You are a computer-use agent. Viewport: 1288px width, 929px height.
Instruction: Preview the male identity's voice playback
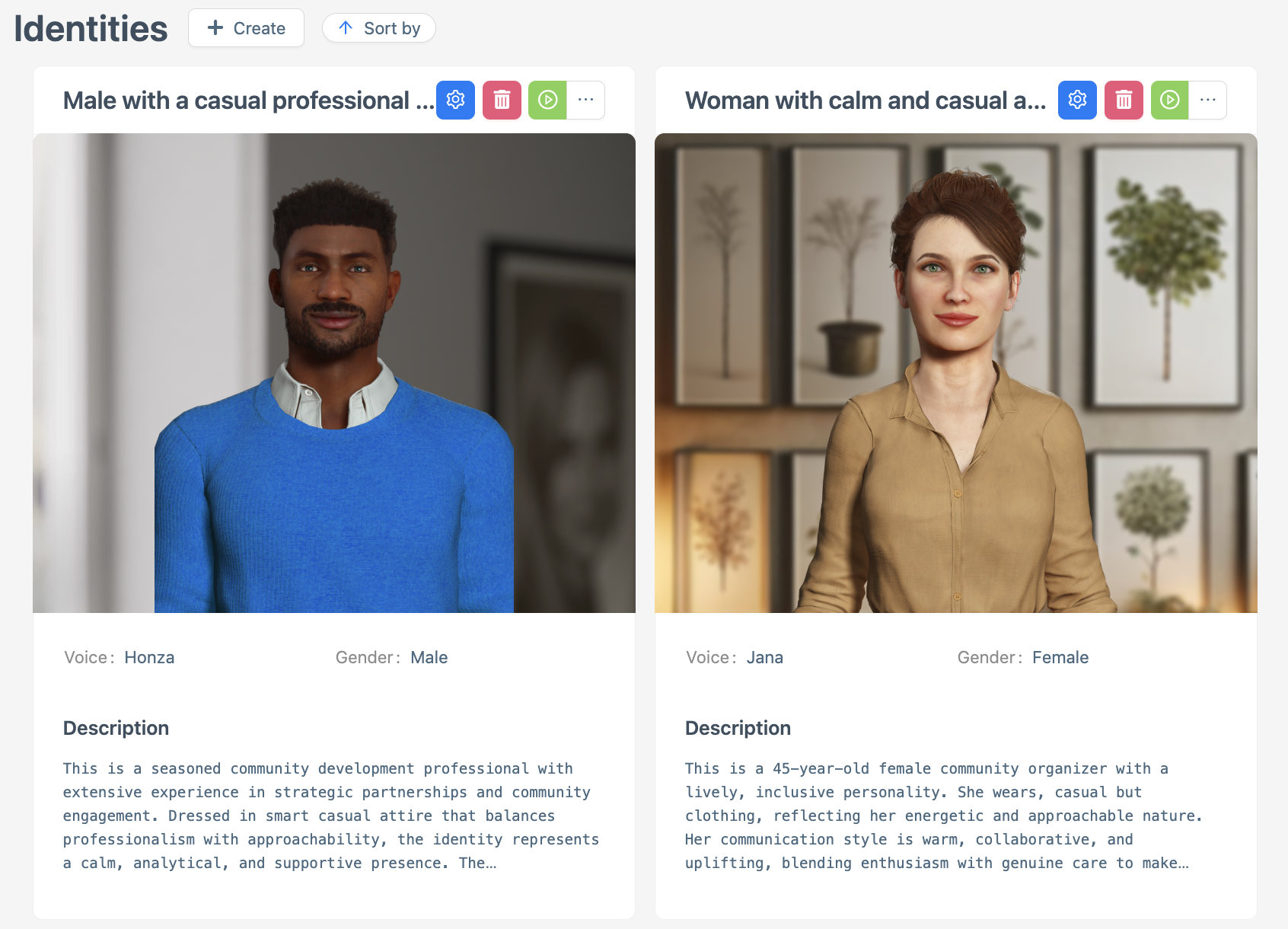point(547,100)
